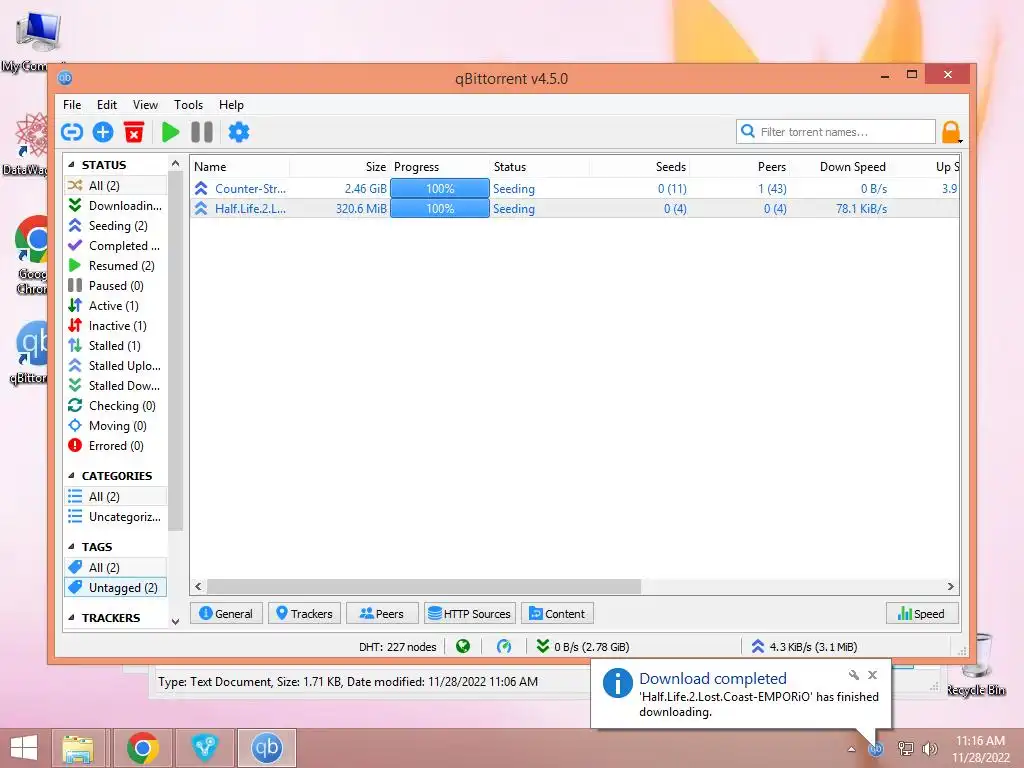1024x768 pixels.
Task: Select the Stalled (1) filter
Action: click(116, 345)
